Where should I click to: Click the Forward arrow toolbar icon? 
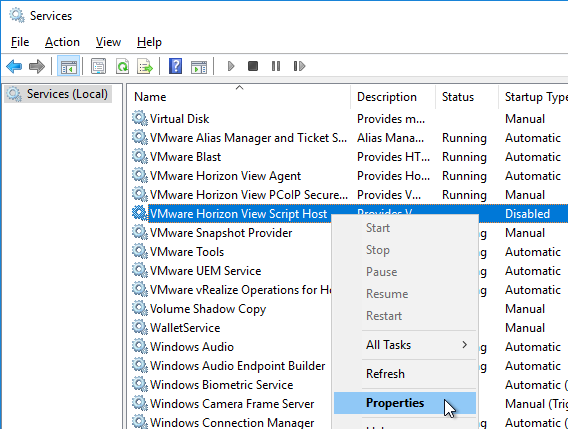point(37,67)
